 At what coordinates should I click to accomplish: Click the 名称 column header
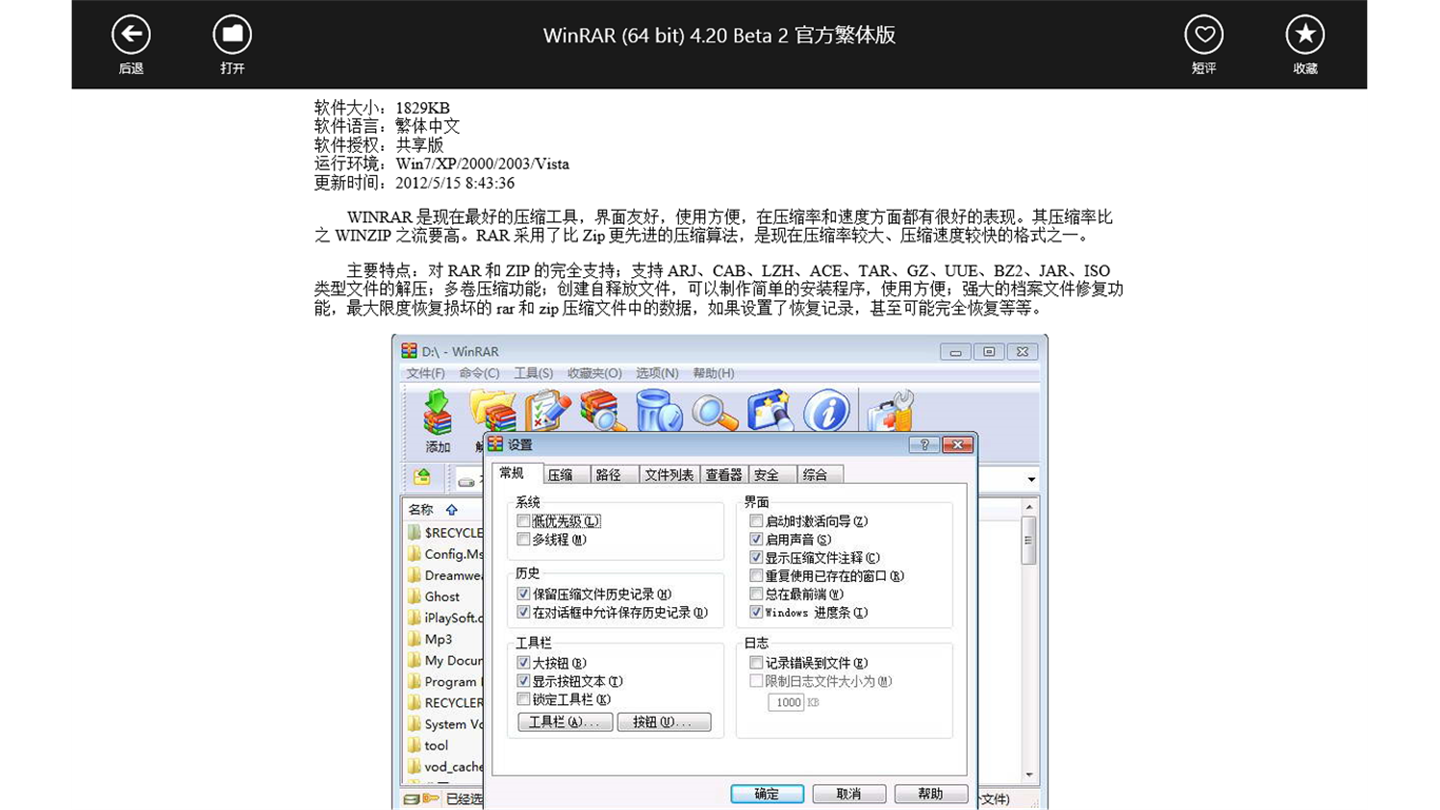click(x=421, y=510)
